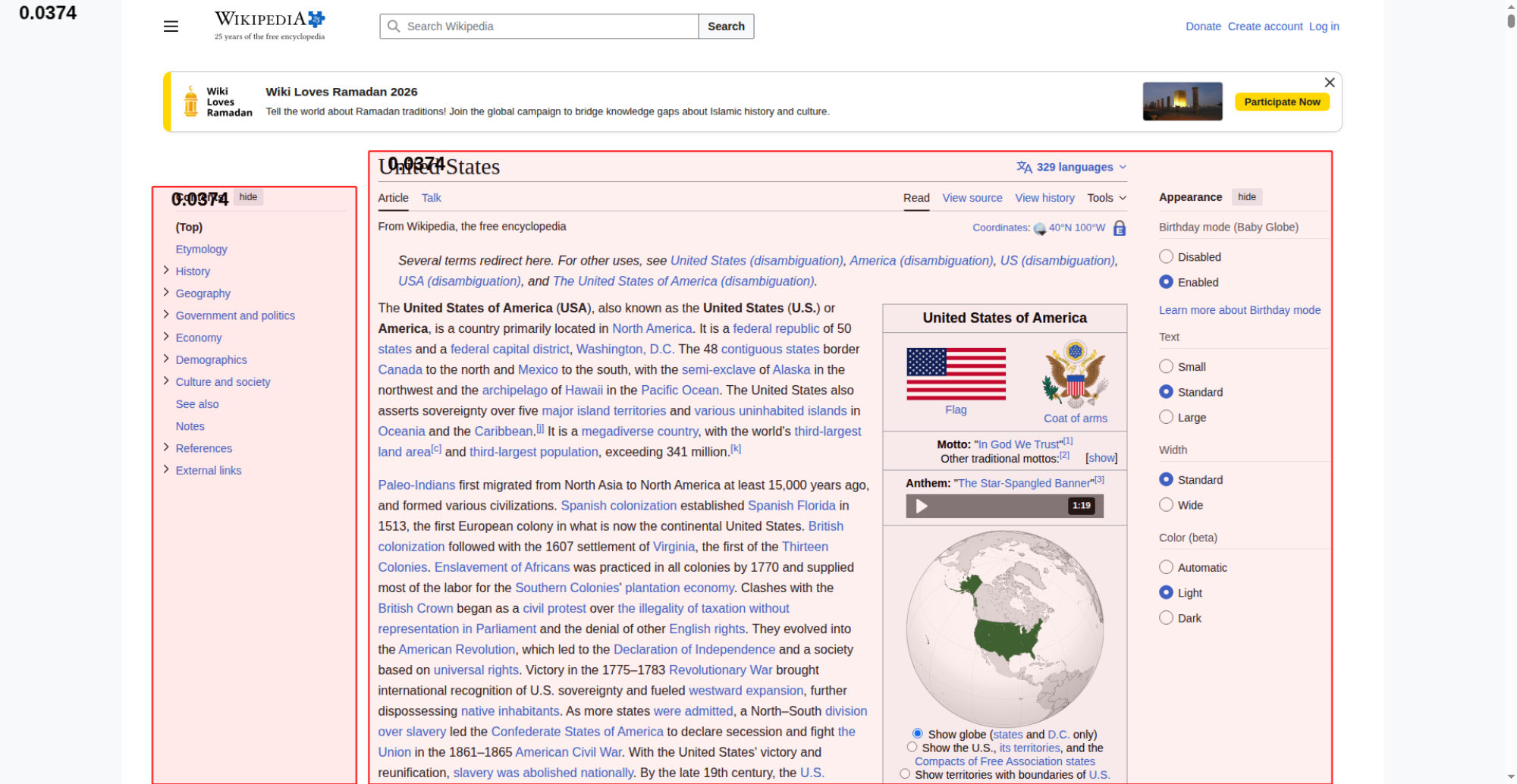Close the Wiki Loves Ramadan banner
Screen dimensions: 1517x784
coord(1329,83)
